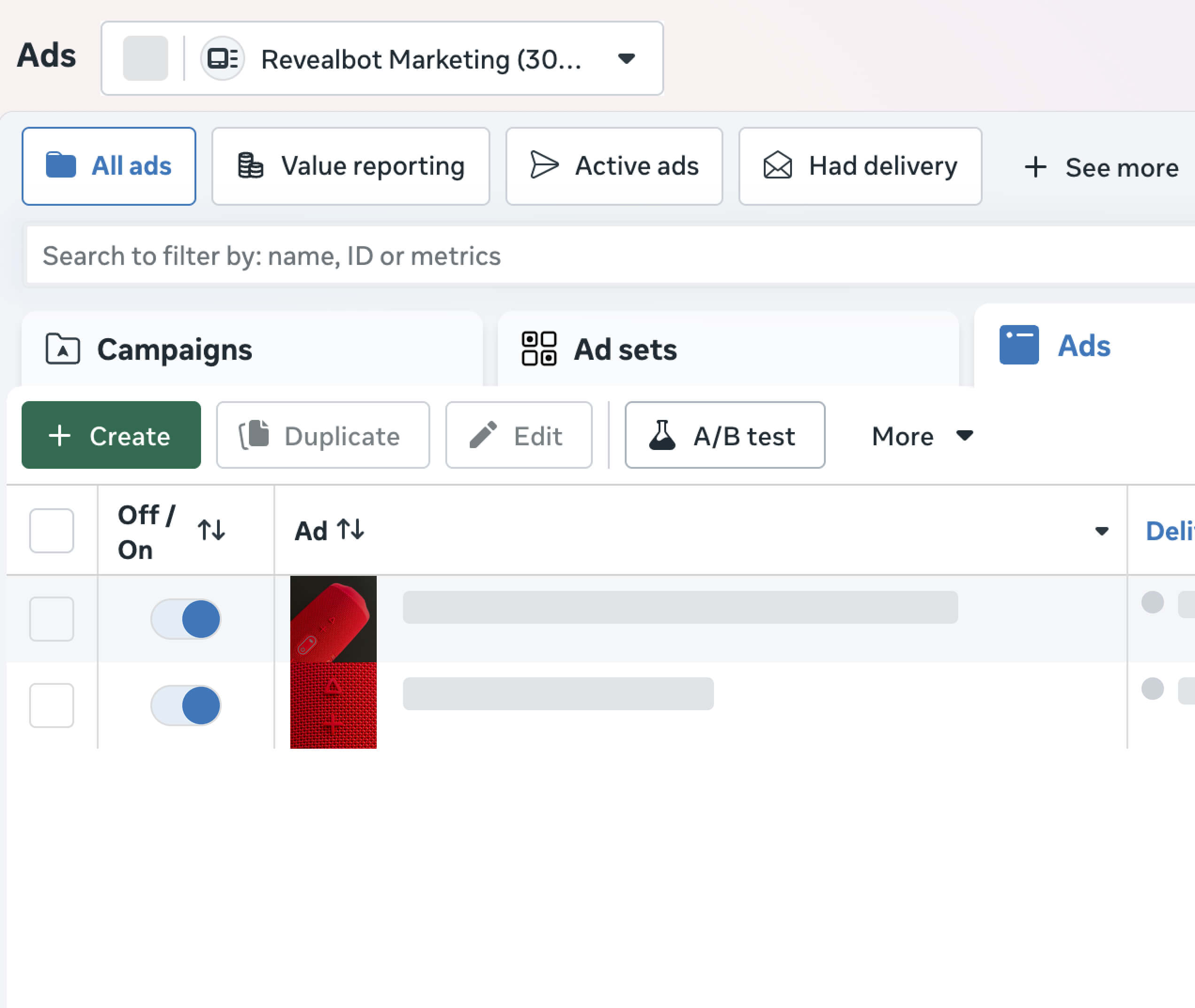1195x1008 pixels.
Task: Toggle off the first ad switch
Action: [186, 619]
